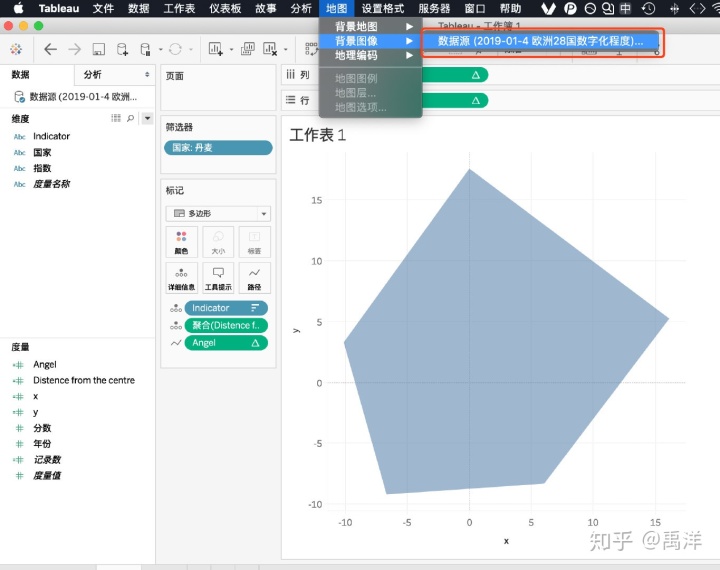Open 背景地图 submenu in 地图 menu
This screenshot has width=720, height=570.
tap(371, 26)
